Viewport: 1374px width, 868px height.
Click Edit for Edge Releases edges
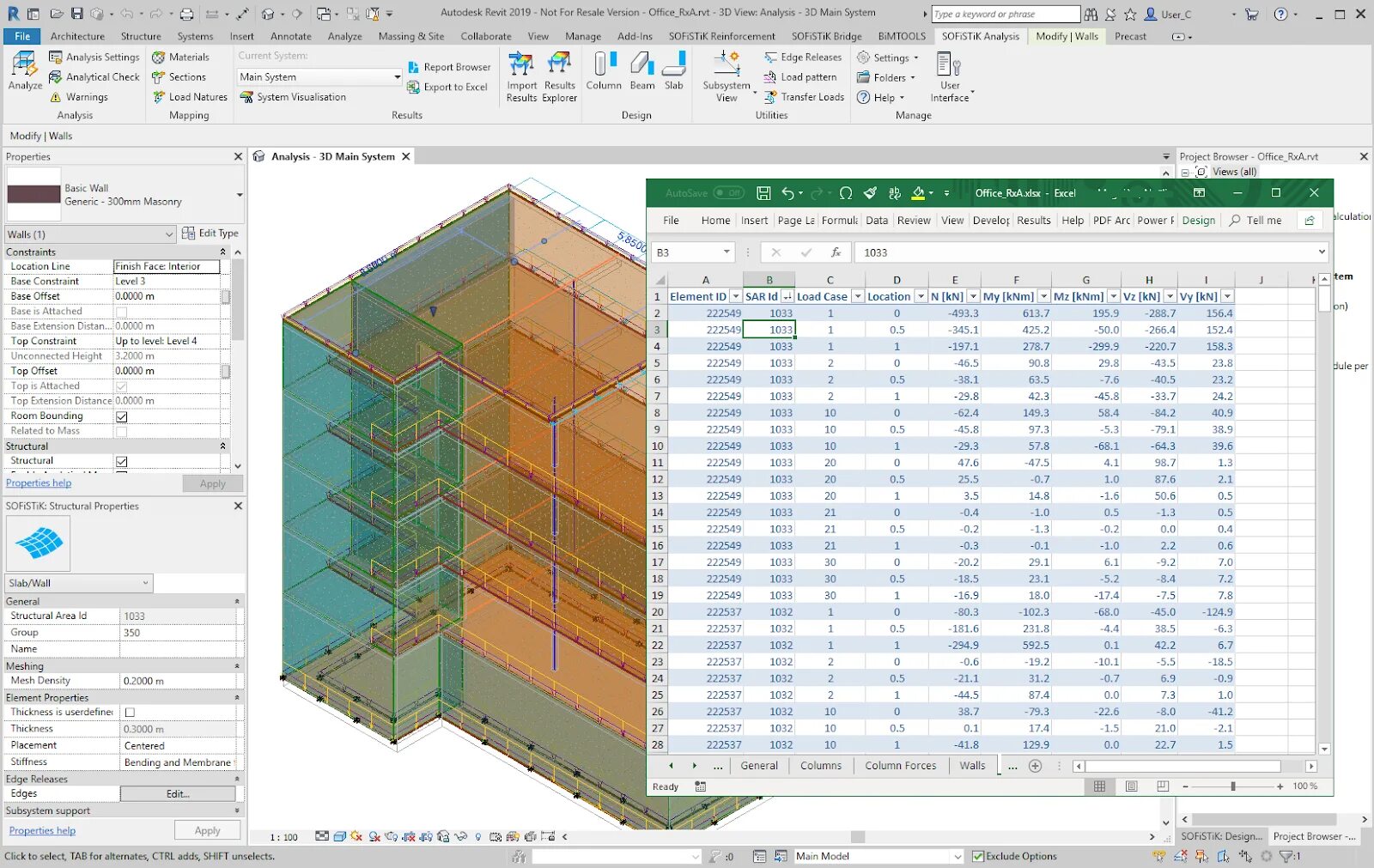[x=178, y=794]
